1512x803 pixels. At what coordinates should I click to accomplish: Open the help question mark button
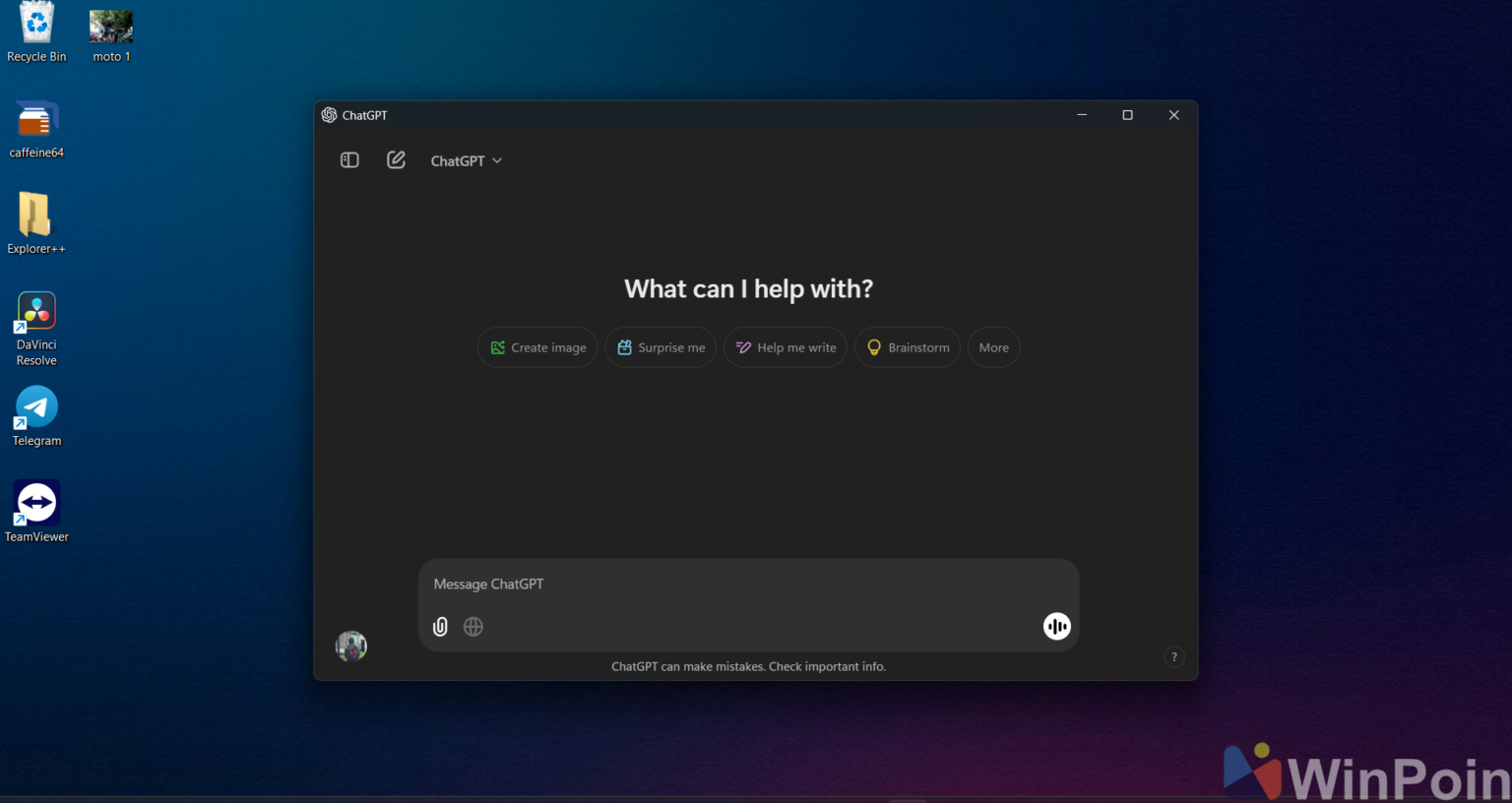(1174, 657)
